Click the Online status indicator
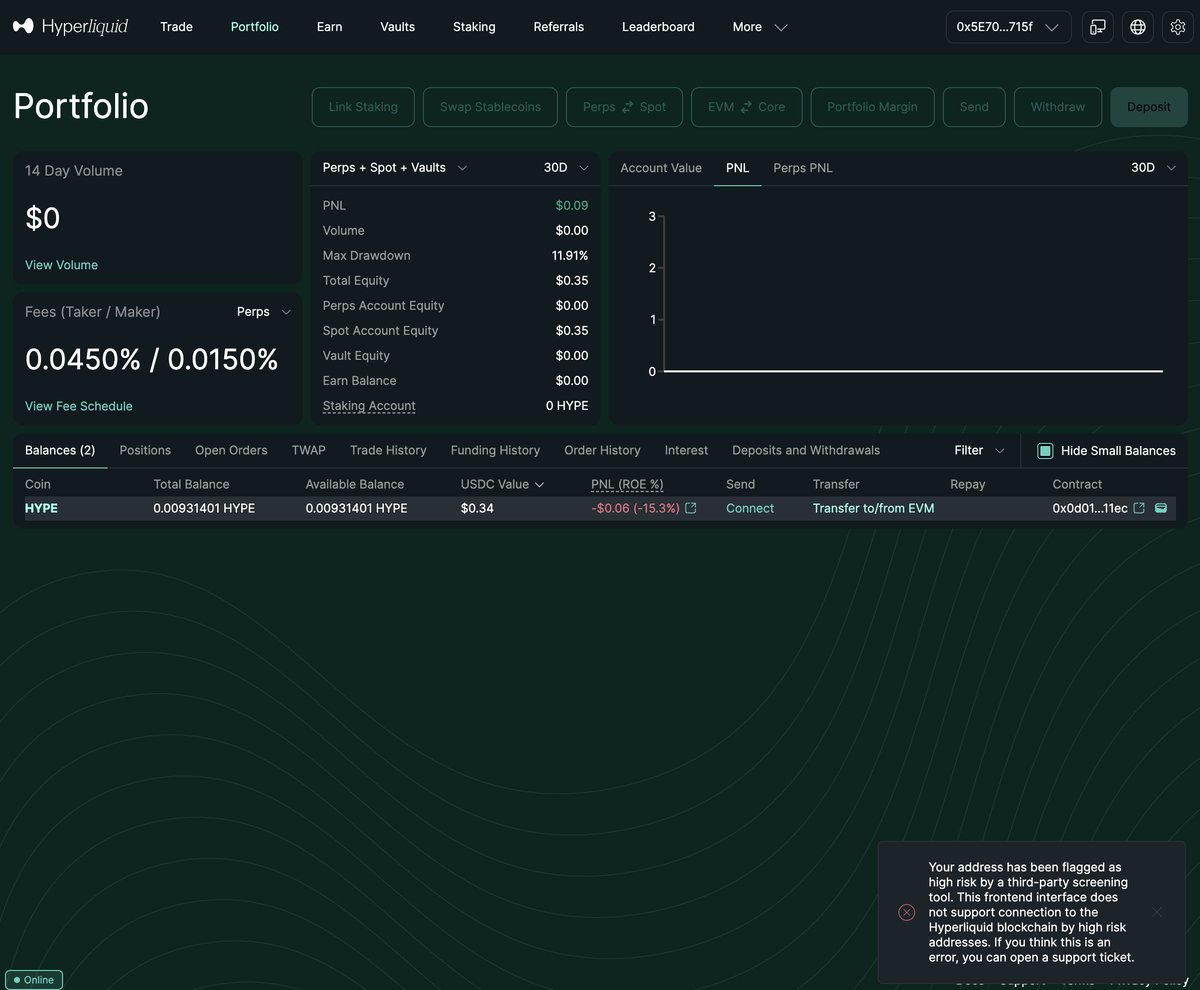 coord(34,980)
